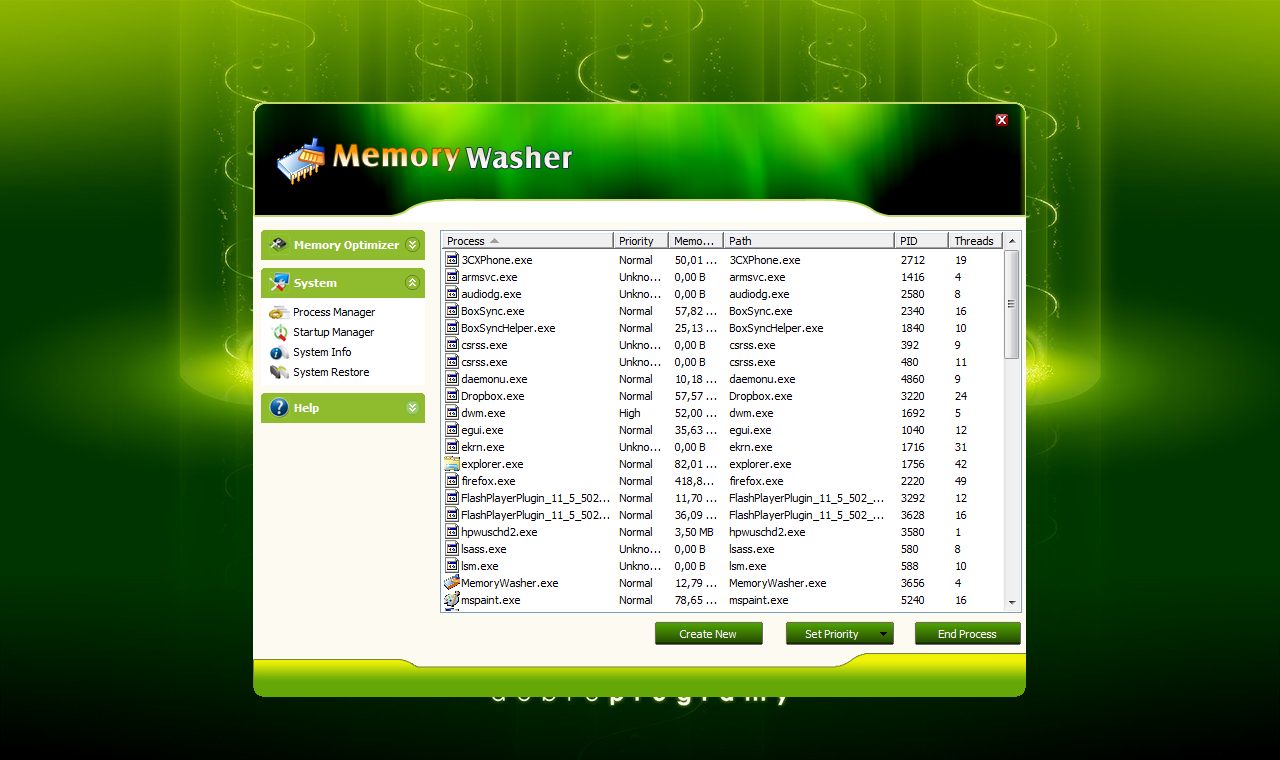Image resolution: width=1280 pixels, height=760 pixels.
Task: Click the lsm.exe process icon
Action: [x=452, y=566]
